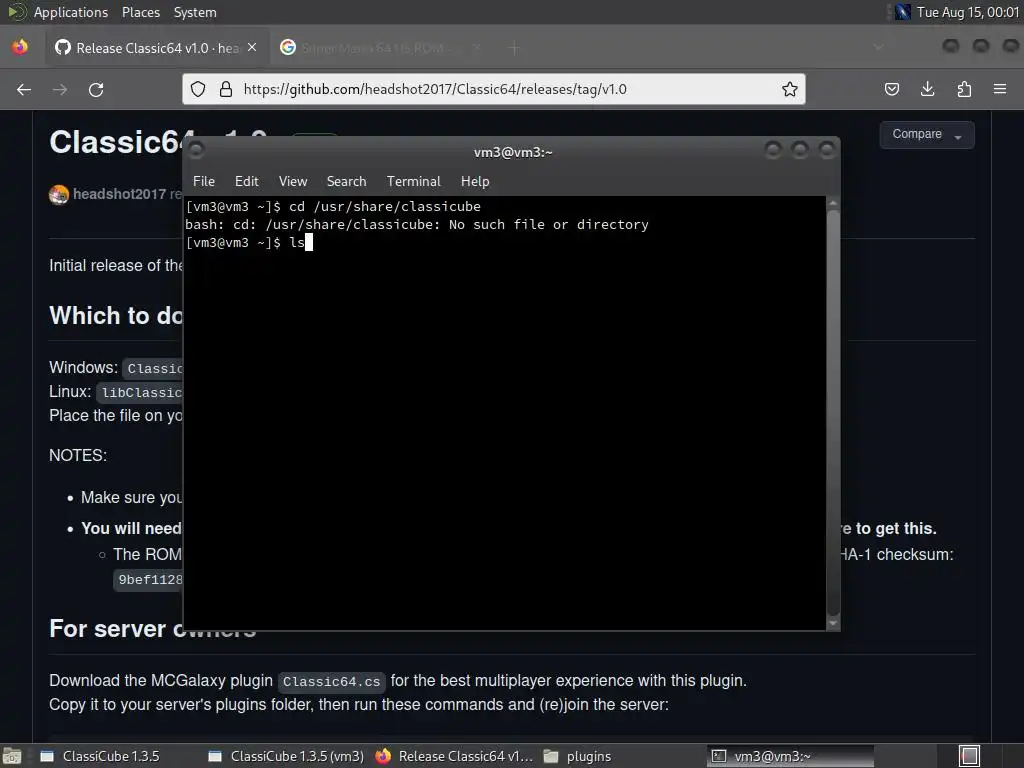Click the Firefox forward arrow
Viewport: 1024px width, 768px height.
60,89
